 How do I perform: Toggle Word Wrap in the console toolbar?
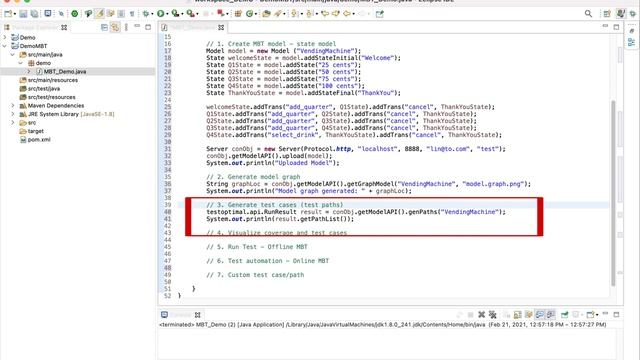[529, 314]
